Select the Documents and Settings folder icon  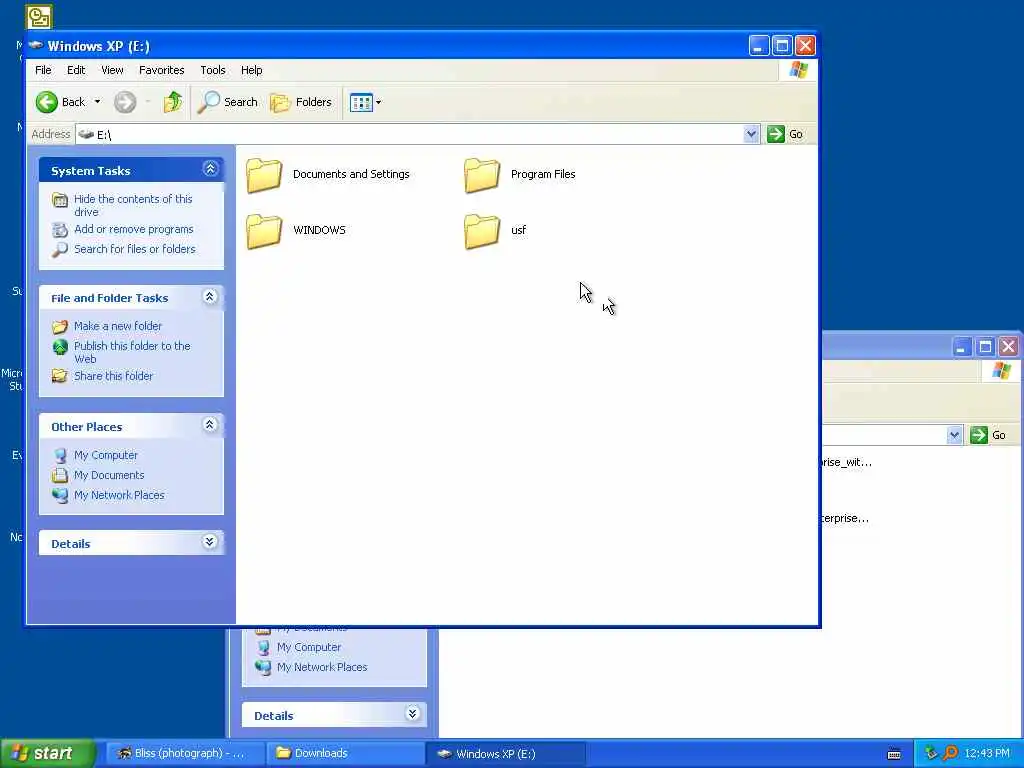264,175
